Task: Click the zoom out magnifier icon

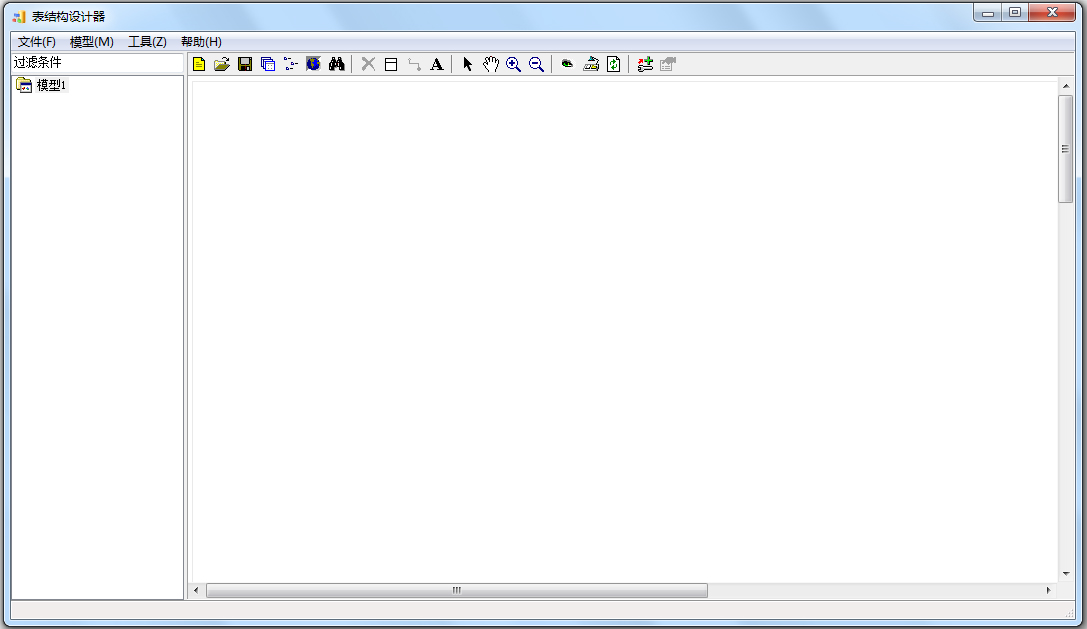Action: tap(537, 64)
